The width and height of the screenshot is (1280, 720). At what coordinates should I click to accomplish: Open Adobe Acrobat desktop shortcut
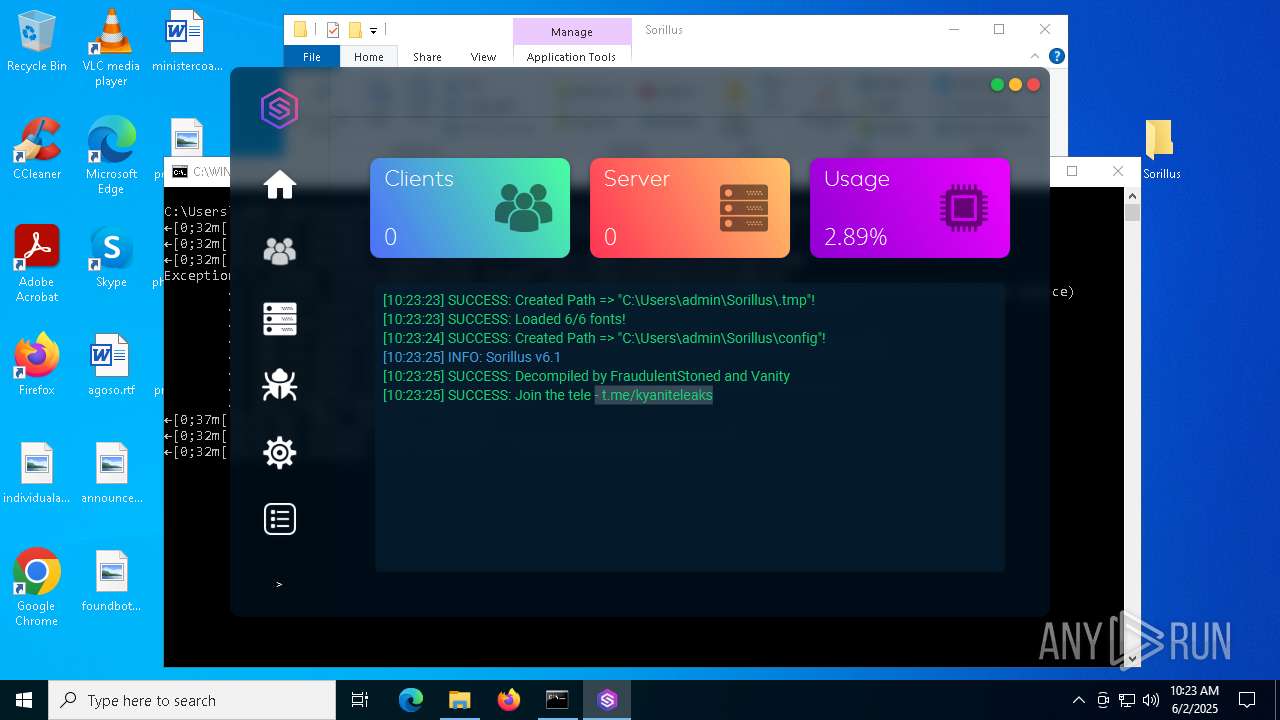[37, 264]
